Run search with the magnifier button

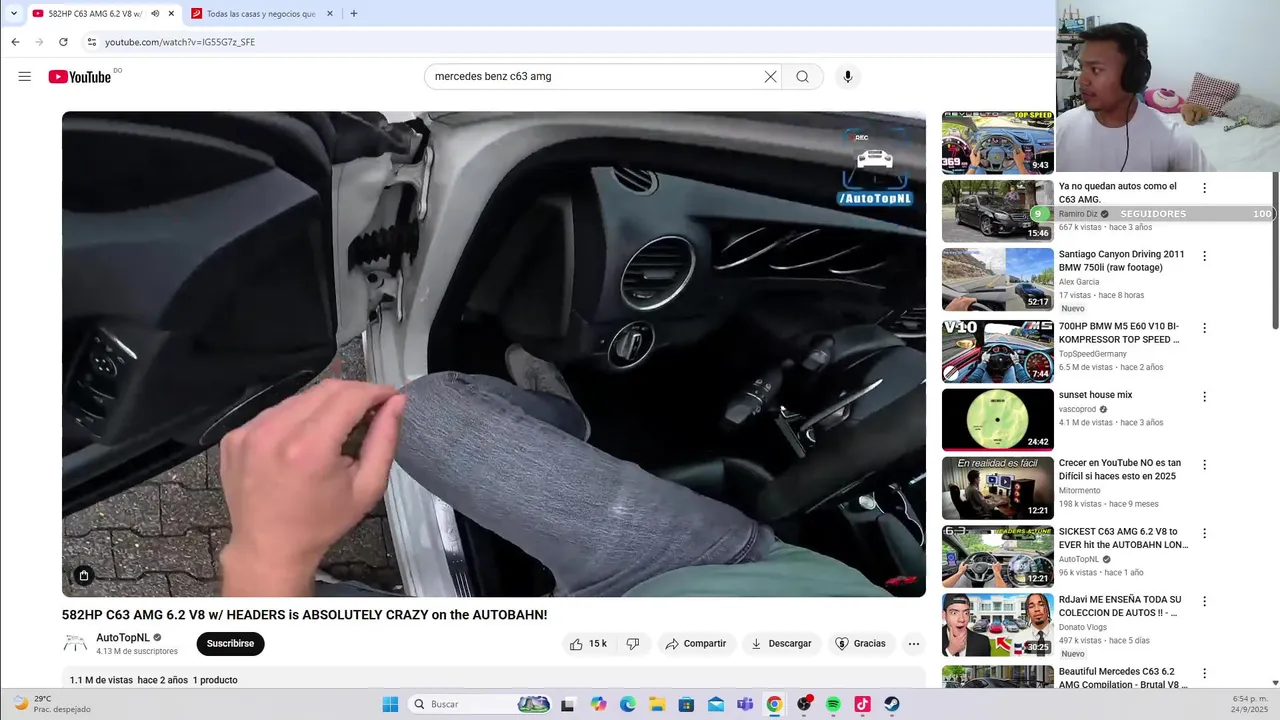(802, 77)
